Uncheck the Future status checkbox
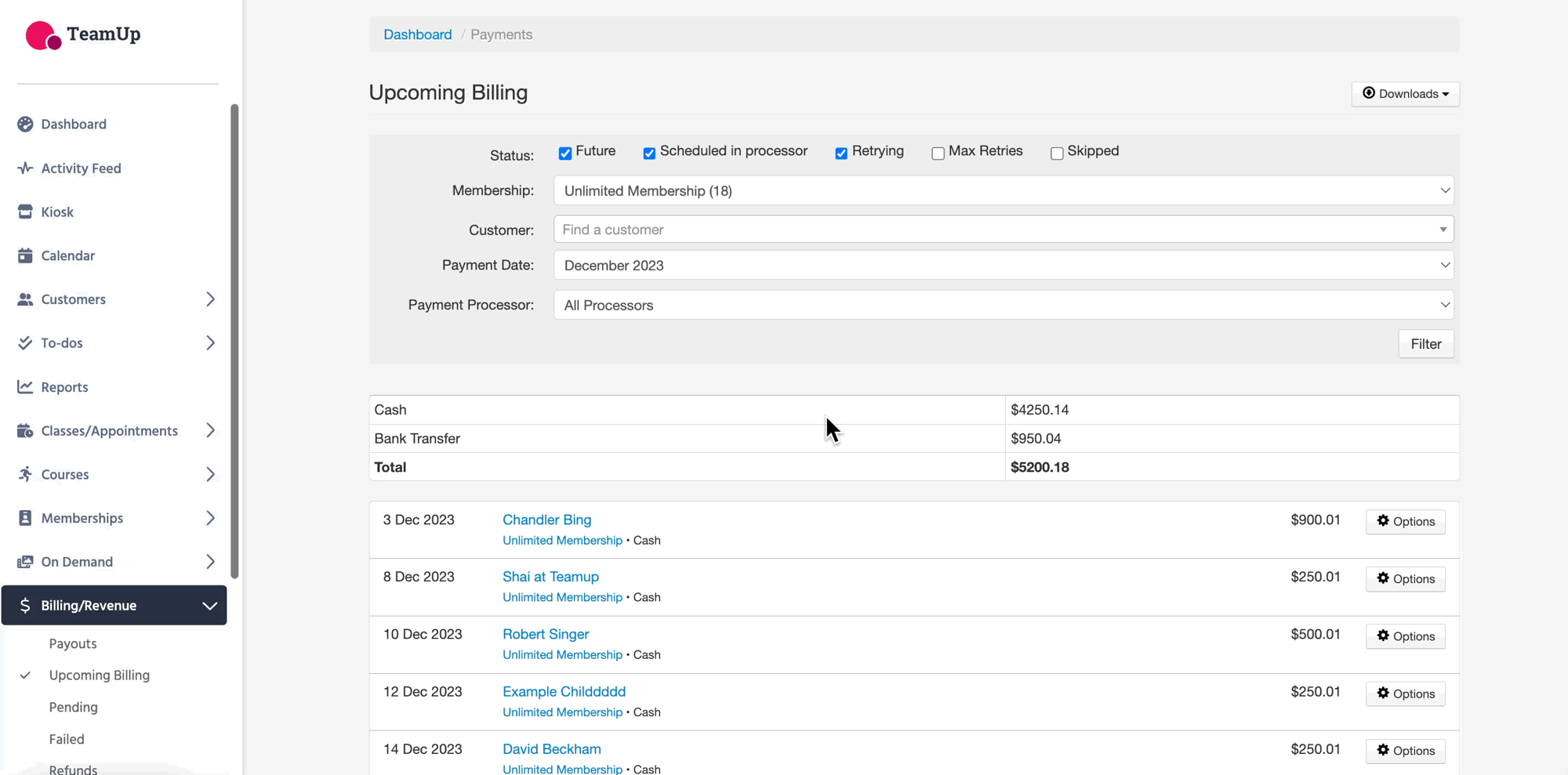 click(x=565, y=154)
